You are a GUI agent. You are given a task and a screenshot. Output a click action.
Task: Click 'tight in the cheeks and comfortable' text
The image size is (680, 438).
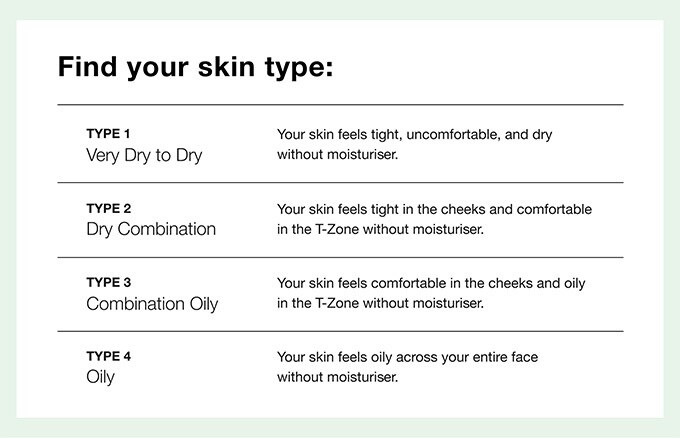(481, 209)
